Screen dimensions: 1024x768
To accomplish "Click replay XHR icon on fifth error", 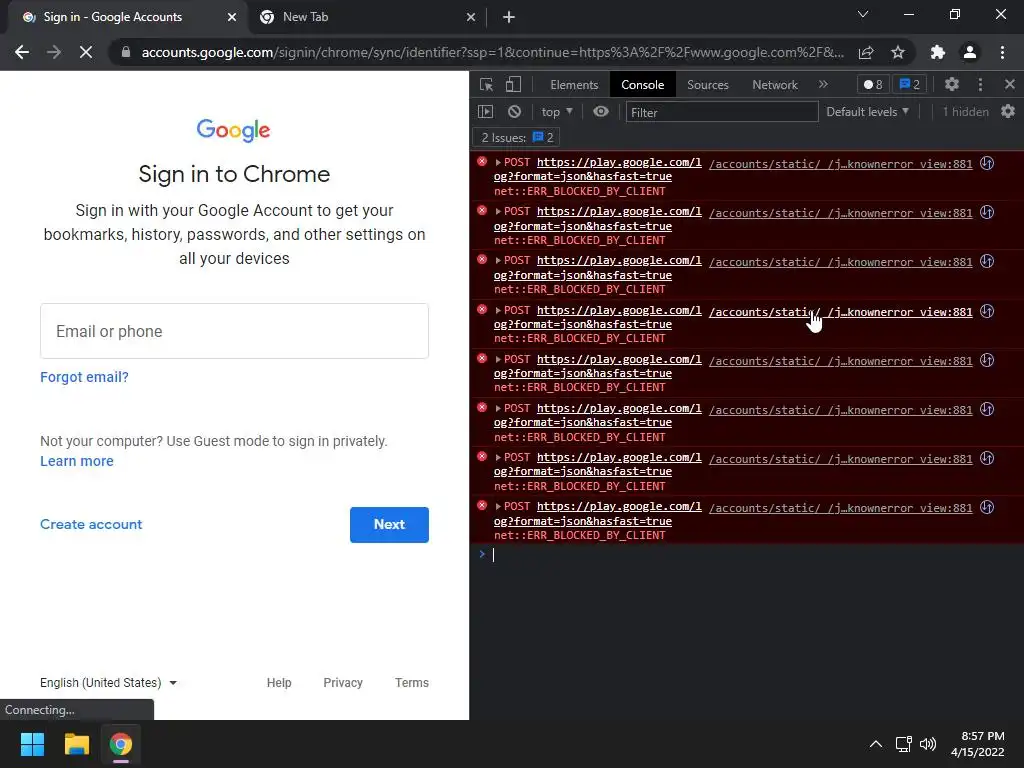I will 987,360.
